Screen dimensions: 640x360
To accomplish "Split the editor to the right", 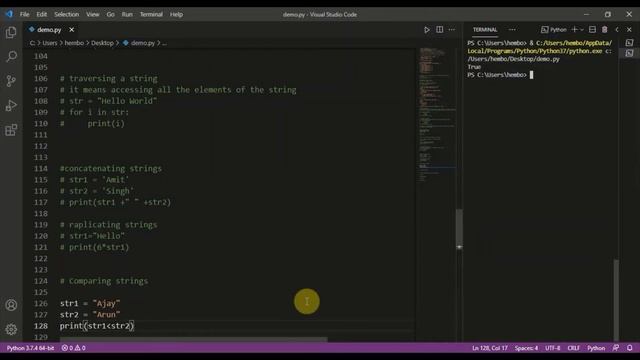I will click(440, 29).
